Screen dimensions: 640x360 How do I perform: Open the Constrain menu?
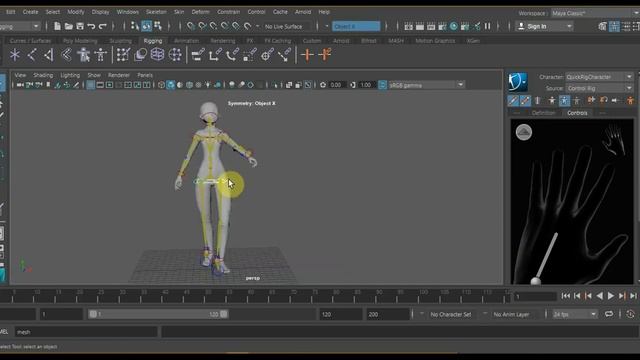[229, 12]
